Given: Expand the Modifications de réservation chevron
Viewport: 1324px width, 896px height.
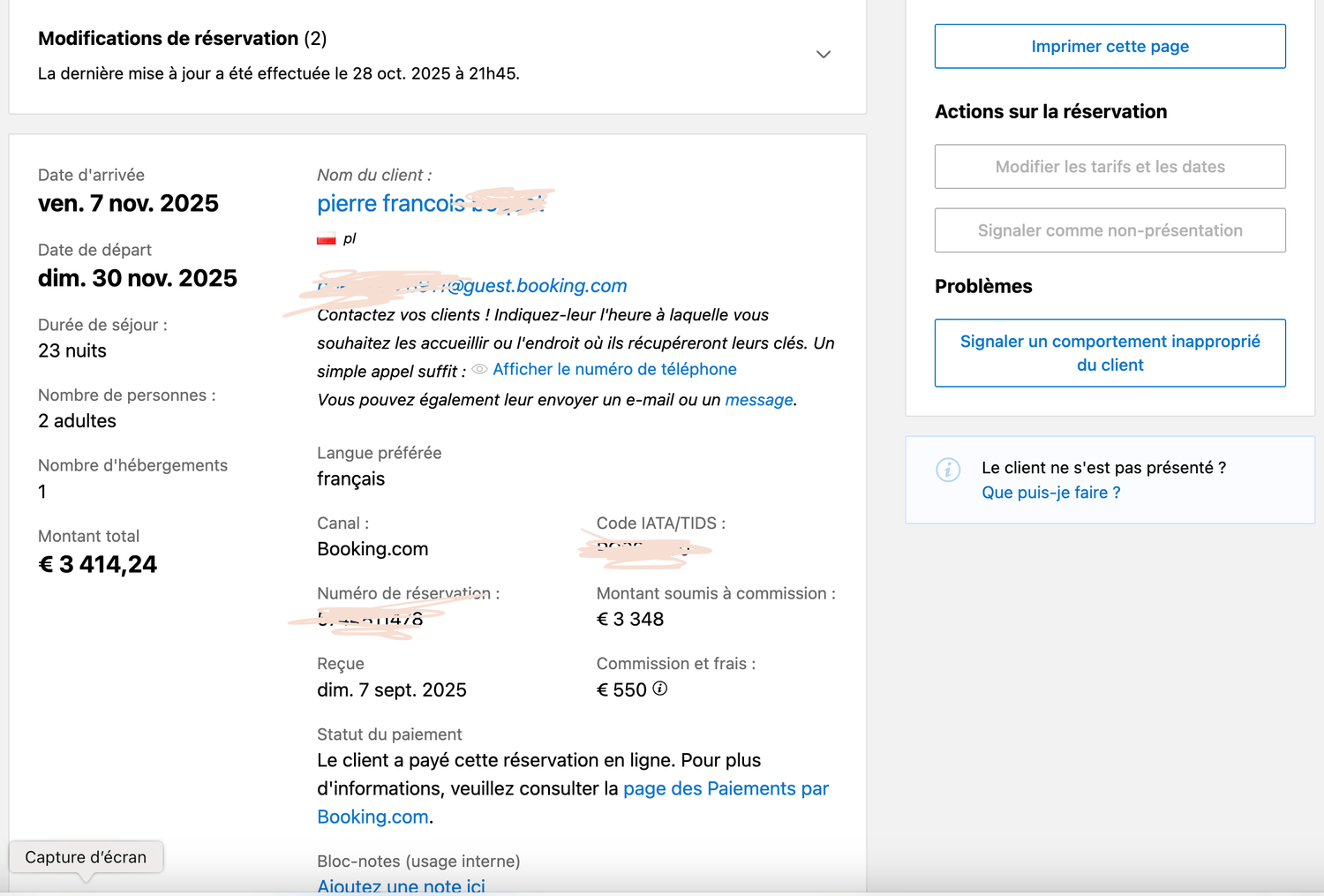Looking at the screenshot, I should (x=823, y=55).
